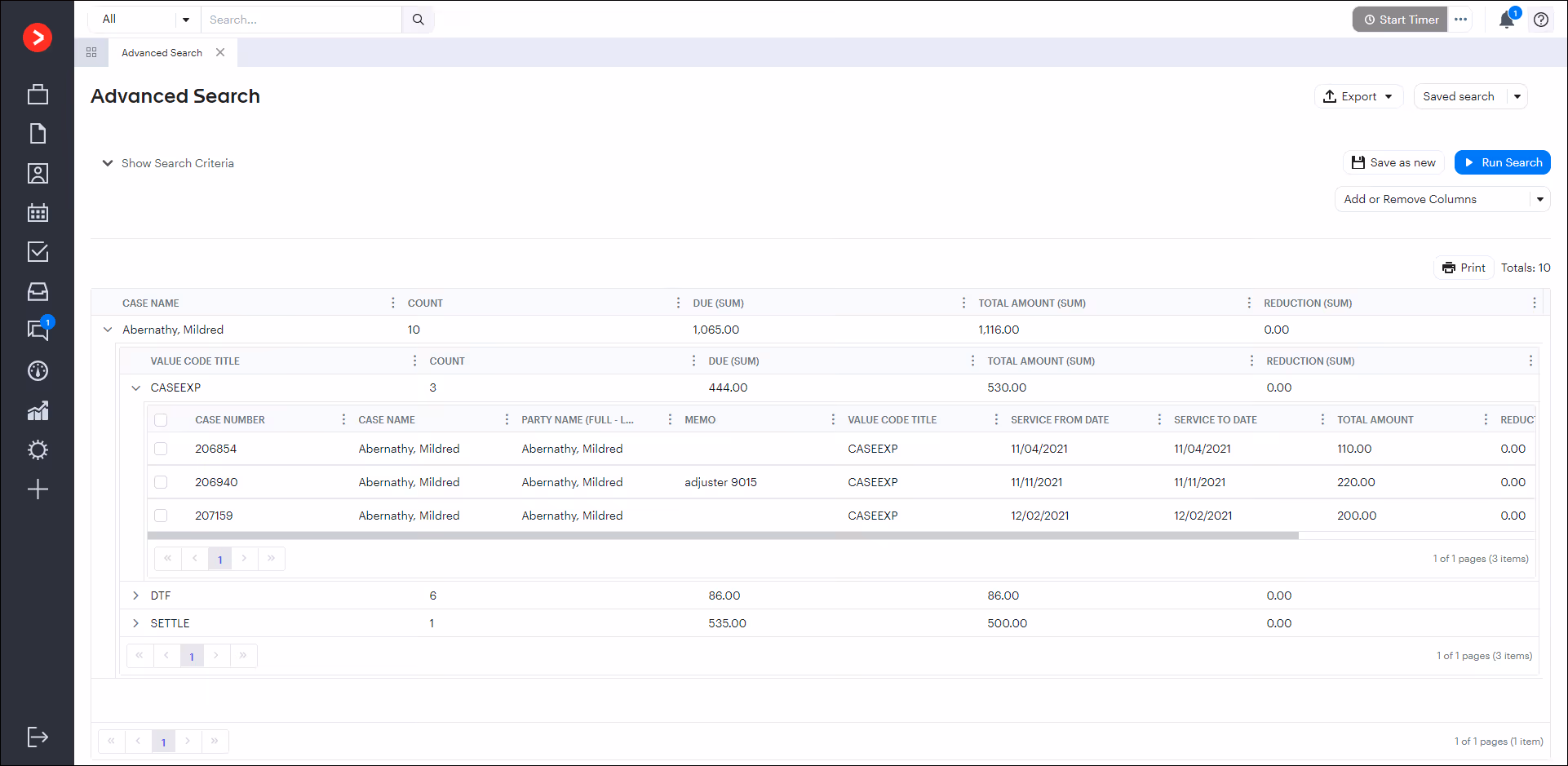This screenshot has height=766, width=1568.
Task: Open the briefcase cases icon in sidebar
Action: tap(38, 94)
